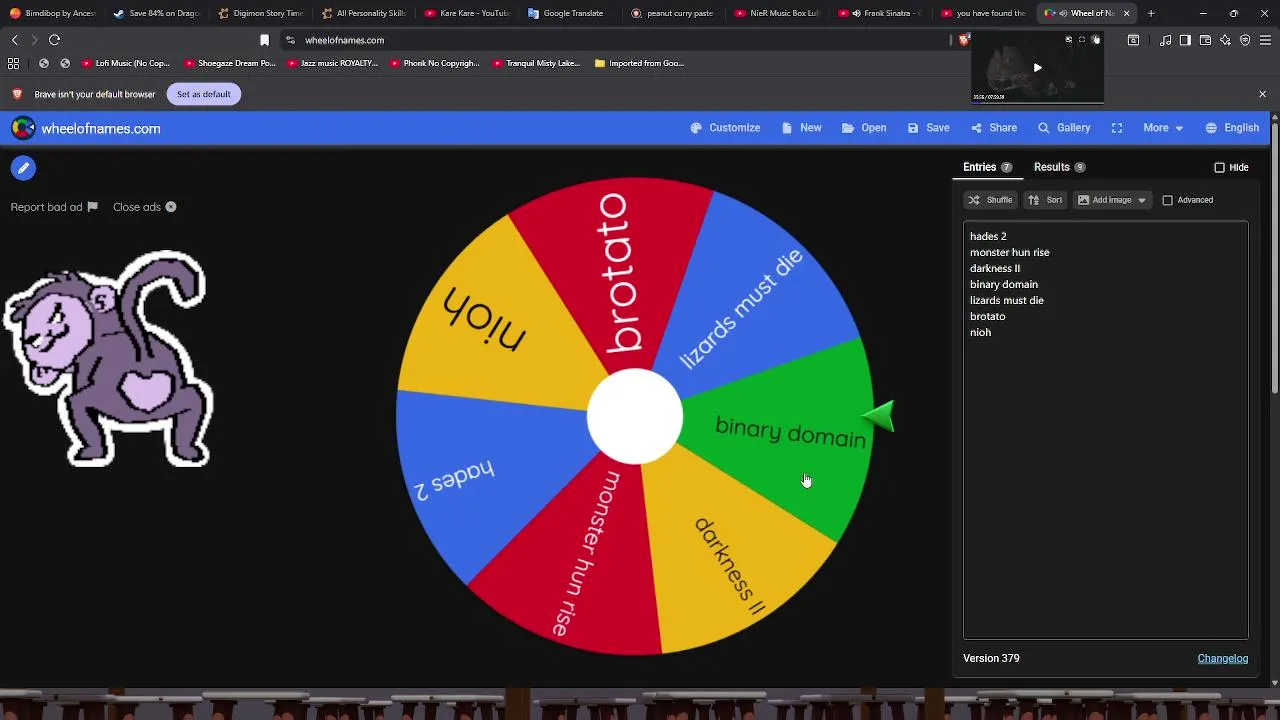The width and height of the screenshot is (1280, 720).
Task: Click 'Version 379' text
Action: (x=991, y=658)
